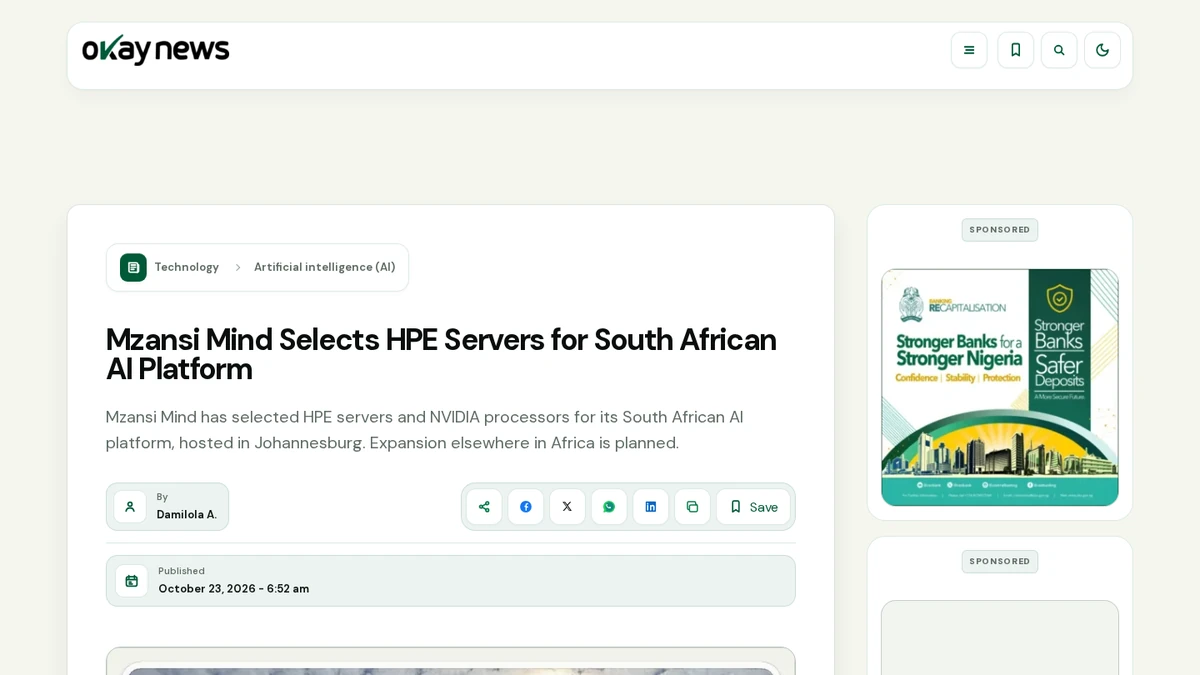Go to Okay News homepage logo
The width and height of the screenshot is (1200, 675).
(156, 49)
